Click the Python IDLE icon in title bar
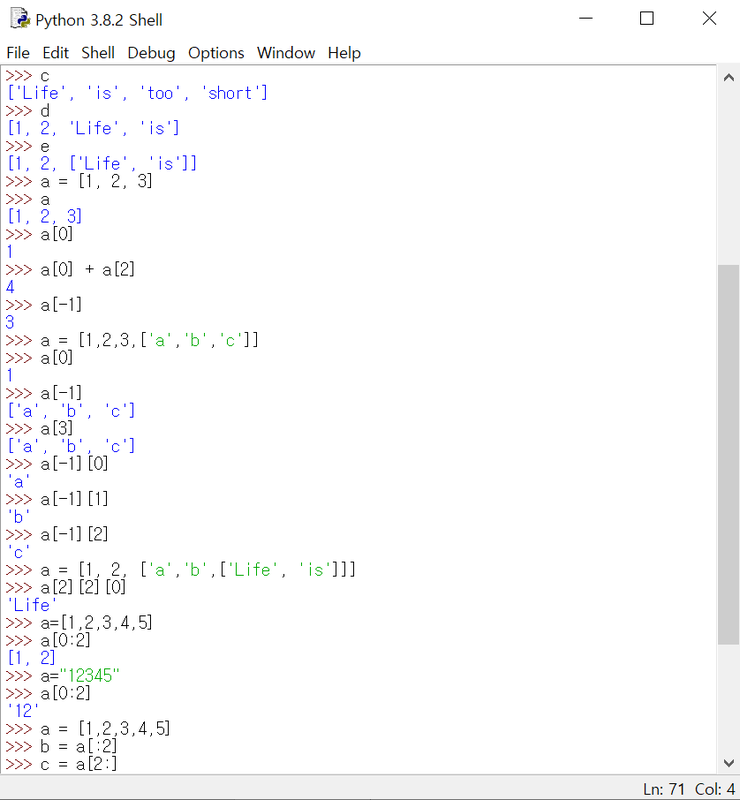The height and width of the screenshot is (800, 740). tap(19, 19)
